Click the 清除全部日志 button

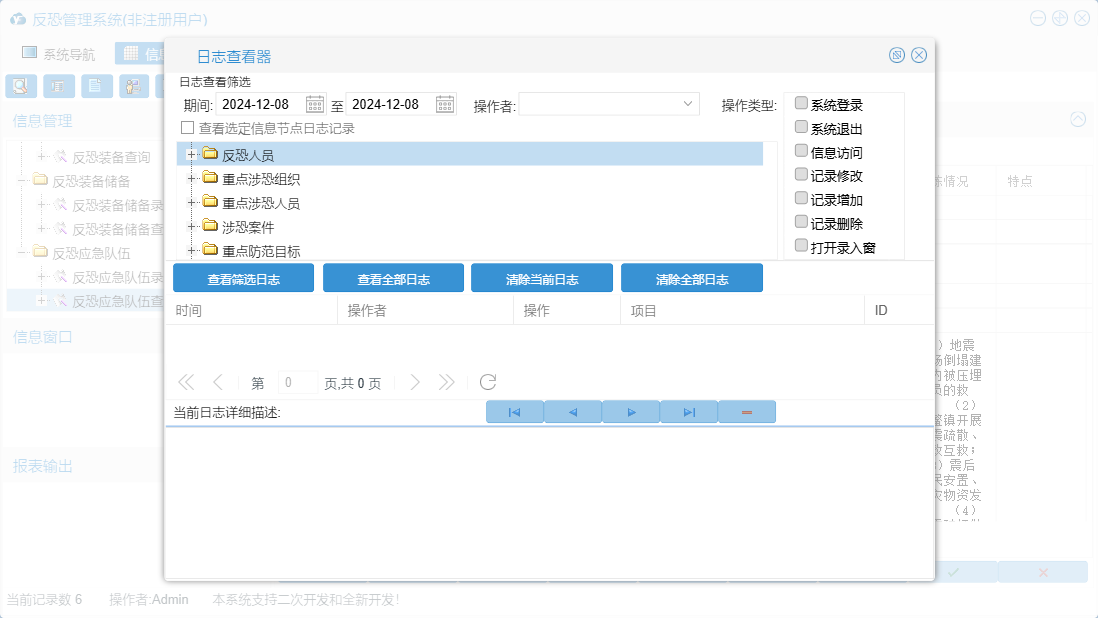point(691,279)
